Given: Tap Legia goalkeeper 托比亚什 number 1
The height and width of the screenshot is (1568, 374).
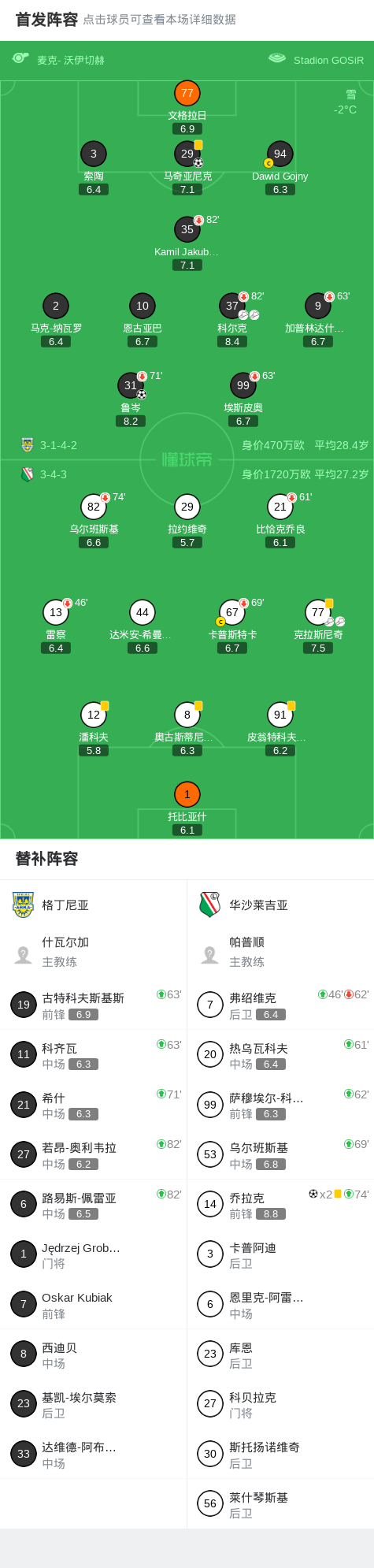Looking at the screenshot, I should [187, 794].
